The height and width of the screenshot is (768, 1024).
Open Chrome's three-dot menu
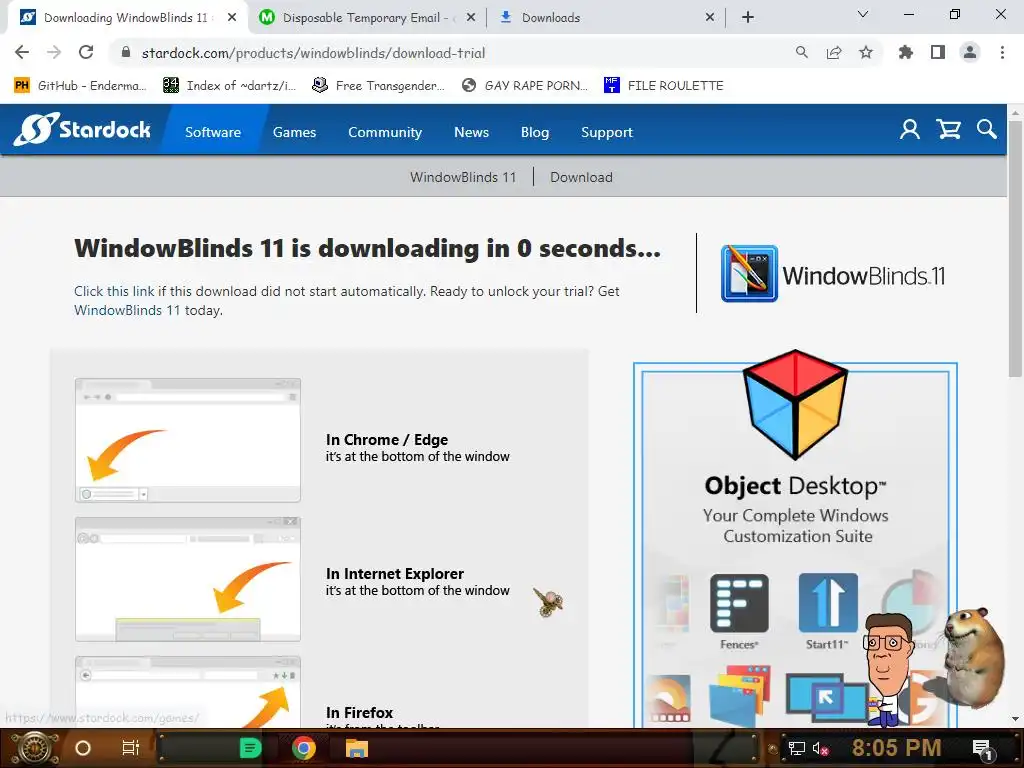click(1002, 52)
